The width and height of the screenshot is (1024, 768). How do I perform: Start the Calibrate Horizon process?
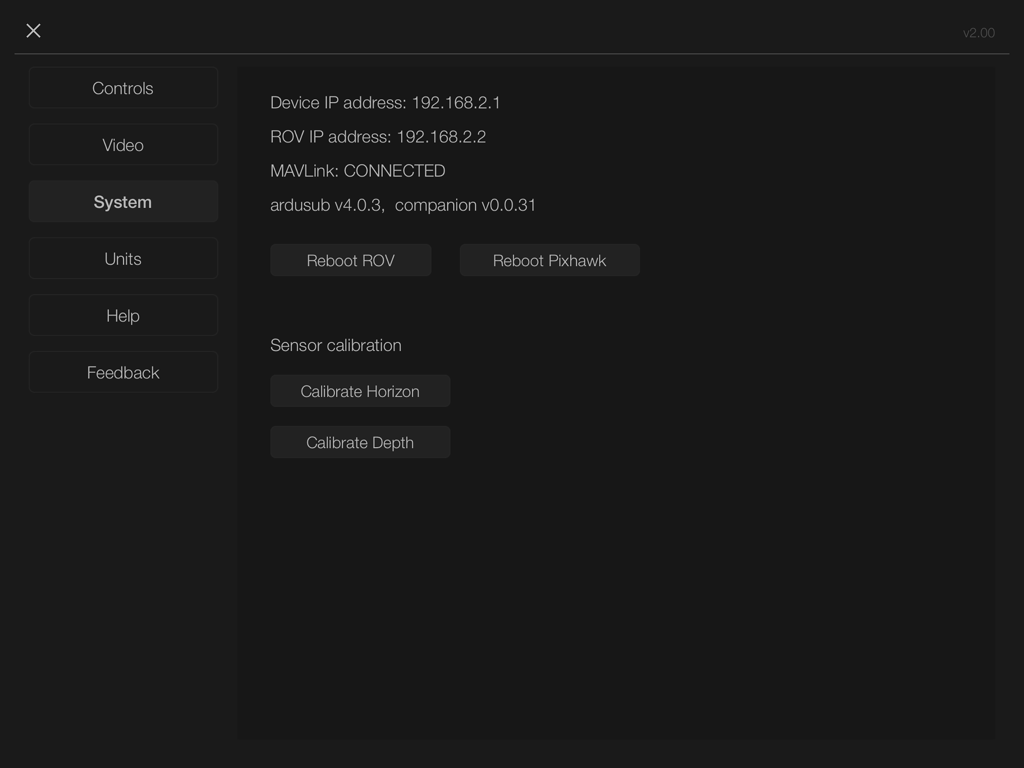click(x=360, y=391)
